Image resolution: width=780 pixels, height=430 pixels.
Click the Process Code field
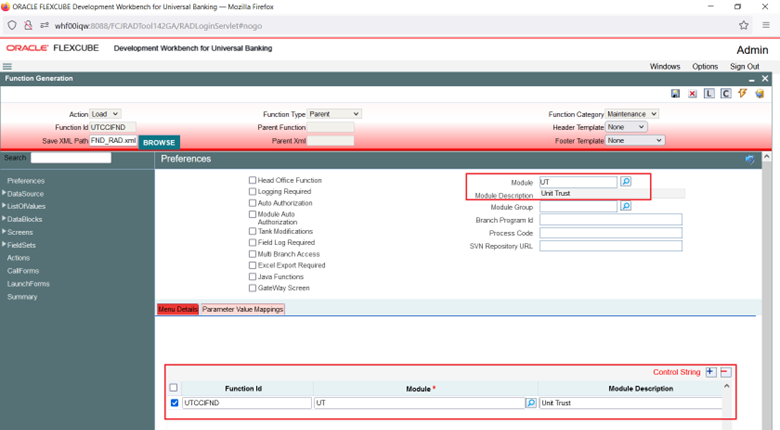coord(611,232)
